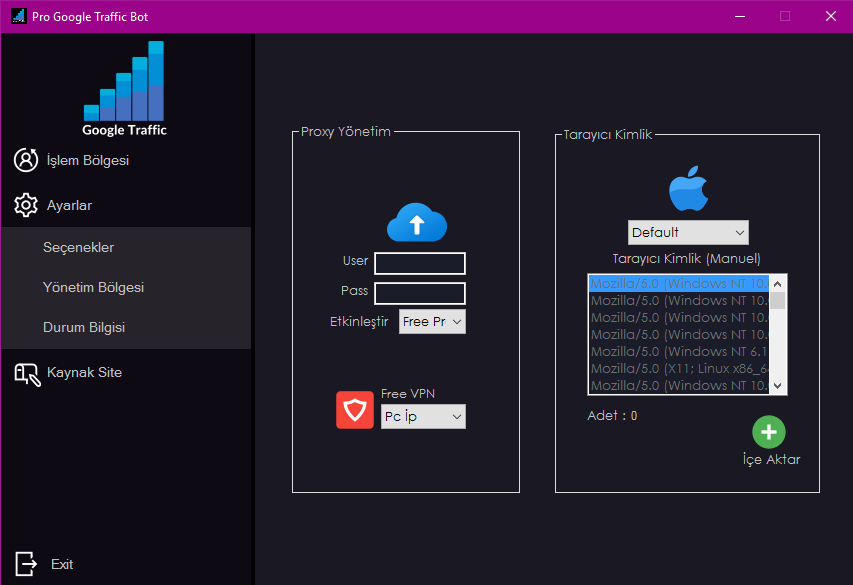The height and width of the screenshot is (585, 853).
Task: Click the app icon in the title bar
Action: (19, 16)
